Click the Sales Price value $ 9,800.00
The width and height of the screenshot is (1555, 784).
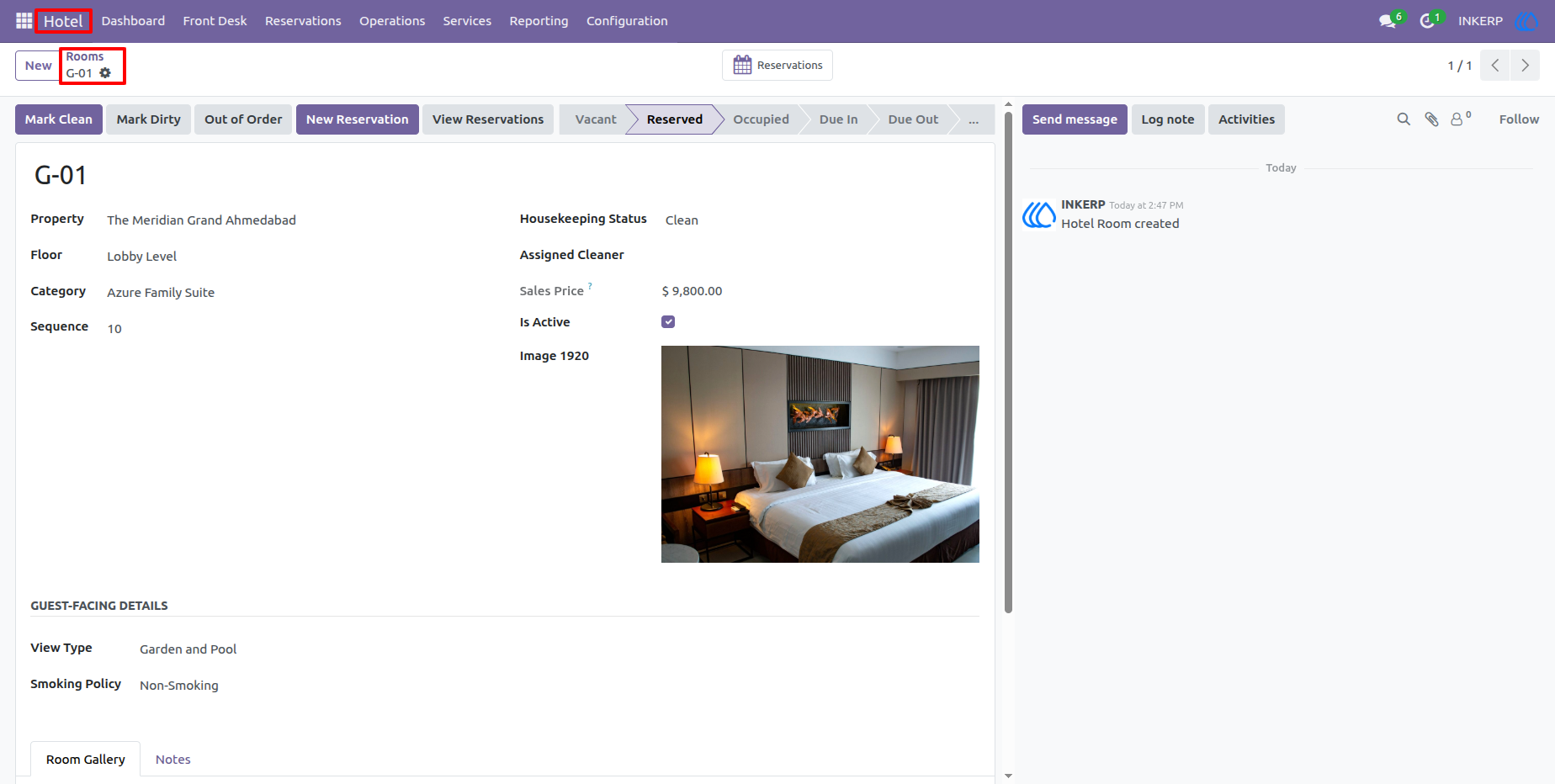(x=692, y=291)
